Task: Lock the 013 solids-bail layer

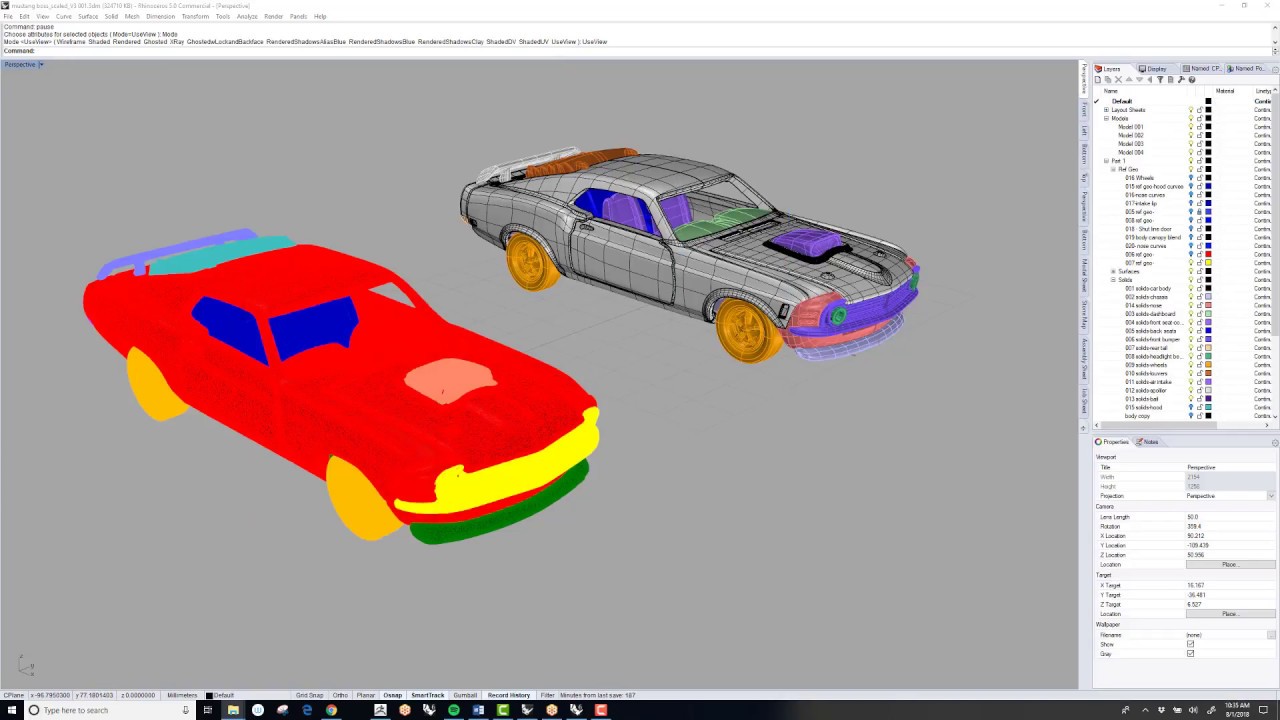Action: (1200, 399)
